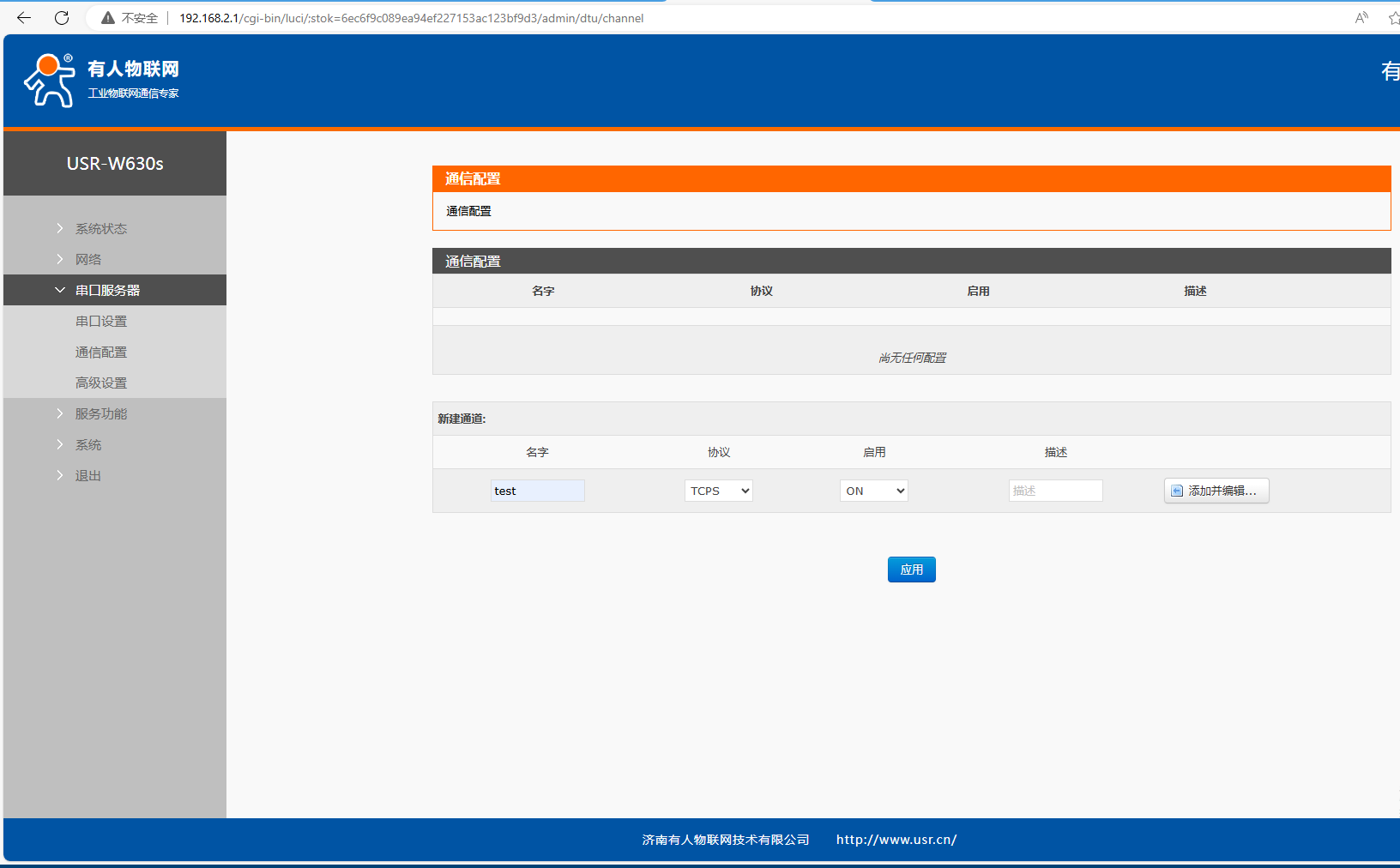Reload the page with refresh icon
Screen dimensions: 1400x868
coord(62,18)
